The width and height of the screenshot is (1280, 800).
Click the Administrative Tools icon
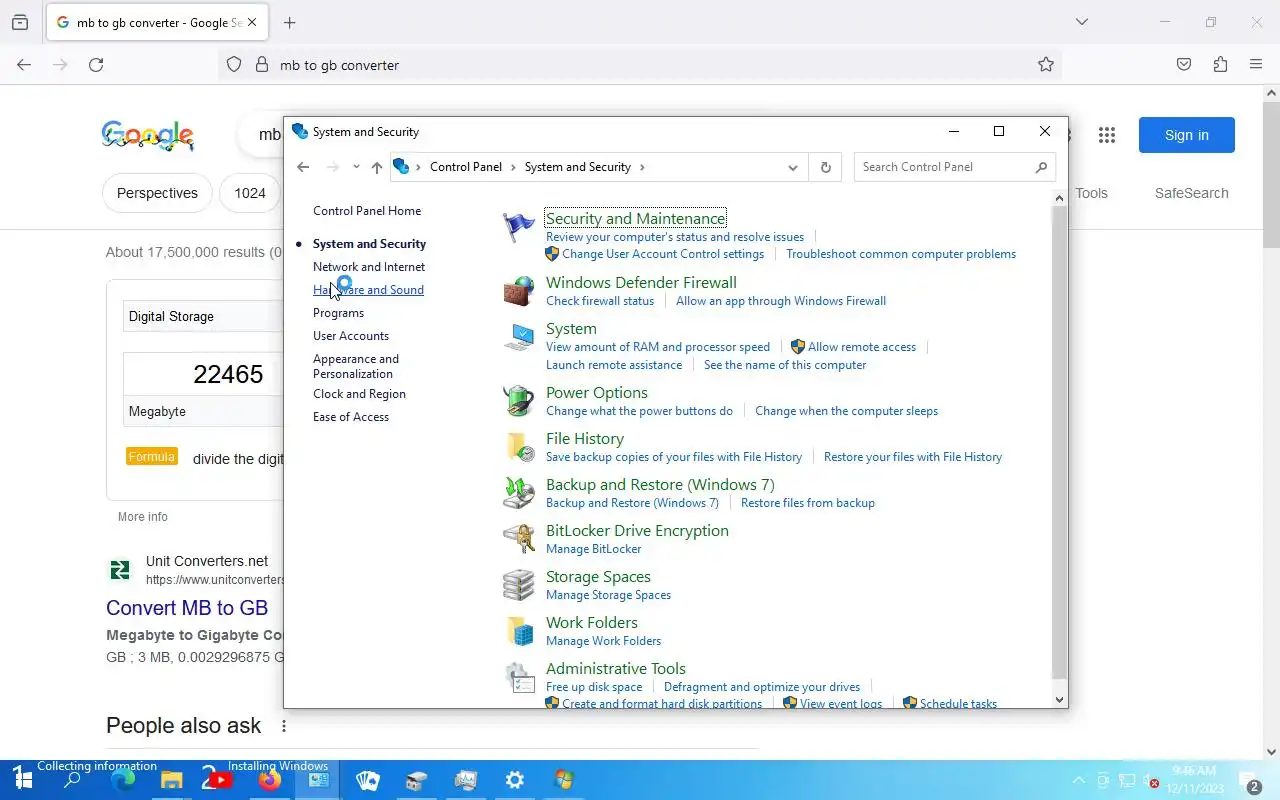click(x=519, y=677)
